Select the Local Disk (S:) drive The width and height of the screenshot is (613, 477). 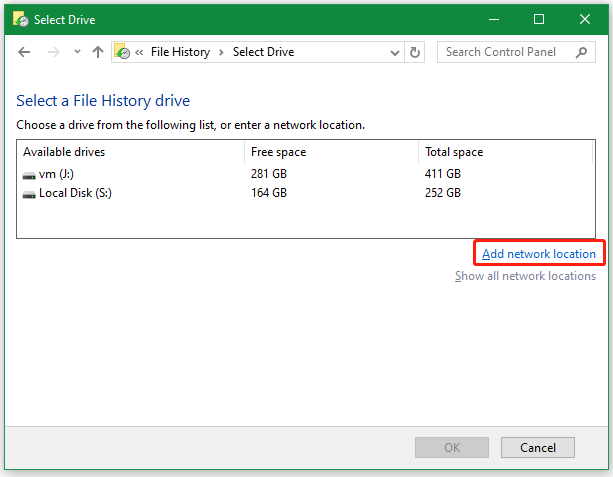click(x=75, y=193)
